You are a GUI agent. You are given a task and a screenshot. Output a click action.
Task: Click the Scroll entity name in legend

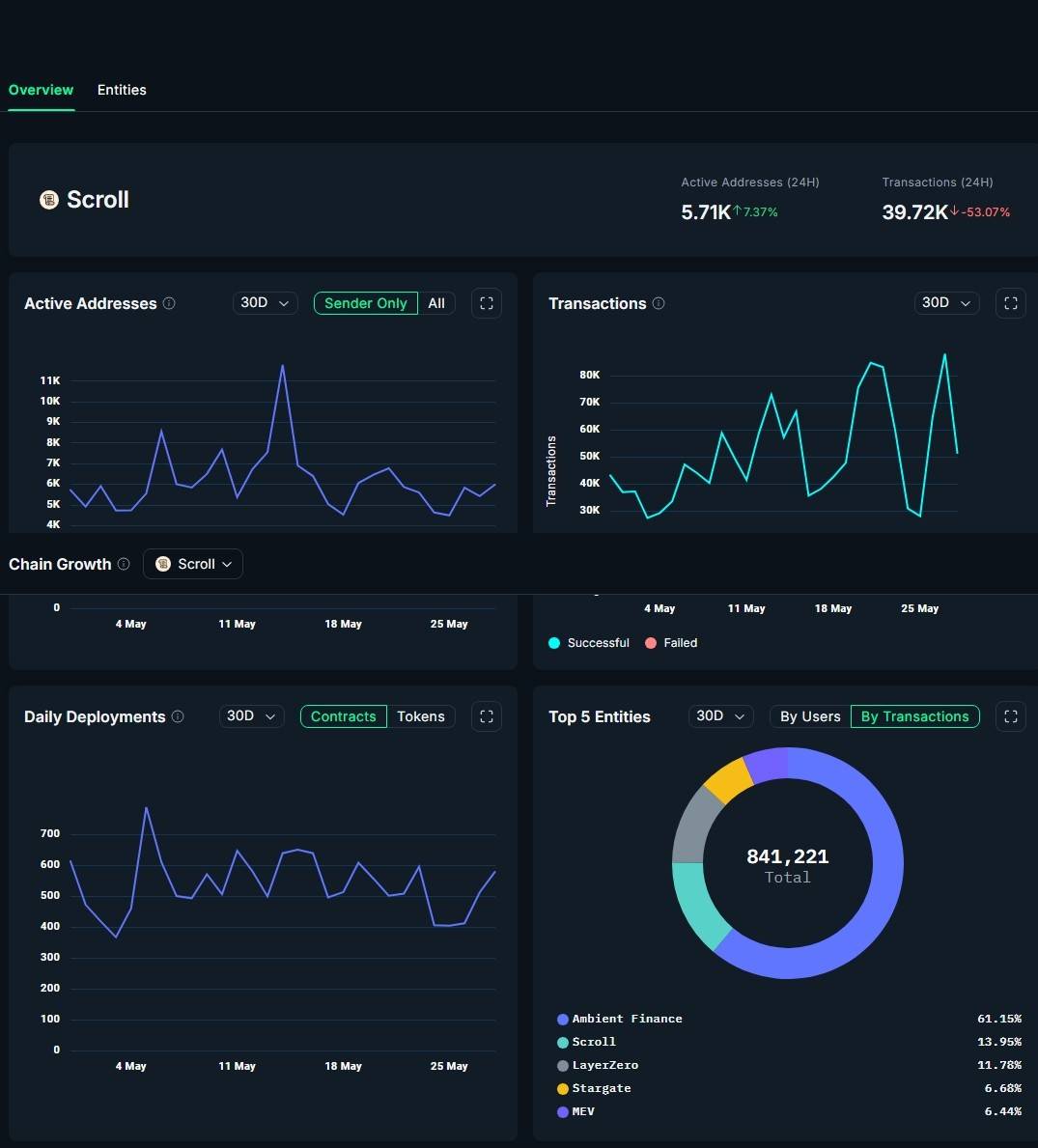(x=594, y=1042)
